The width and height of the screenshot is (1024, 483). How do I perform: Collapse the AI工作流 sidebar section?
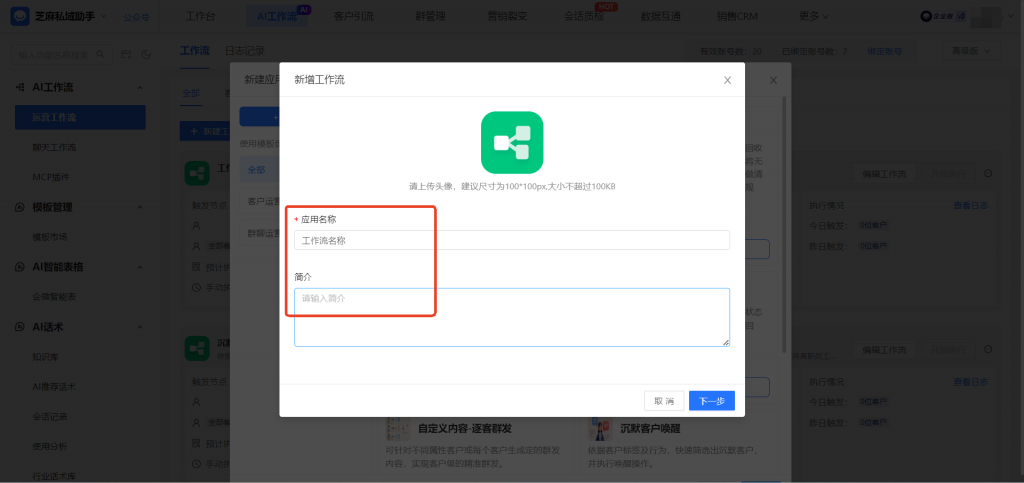[x=140, y=87]
